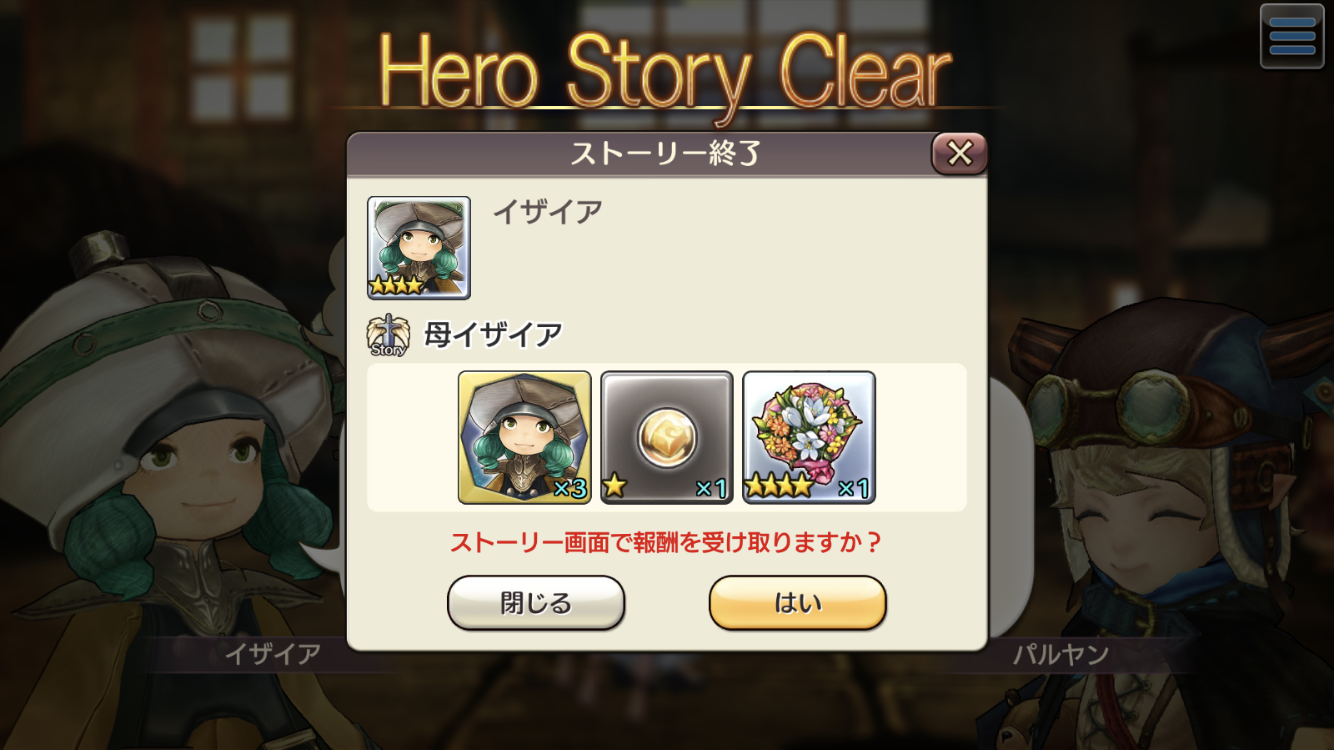Tap the ×1 quantity on bouquet reward
This screenshot has width=1334, height=750.
pyautogui.click(x=853, y=489)
